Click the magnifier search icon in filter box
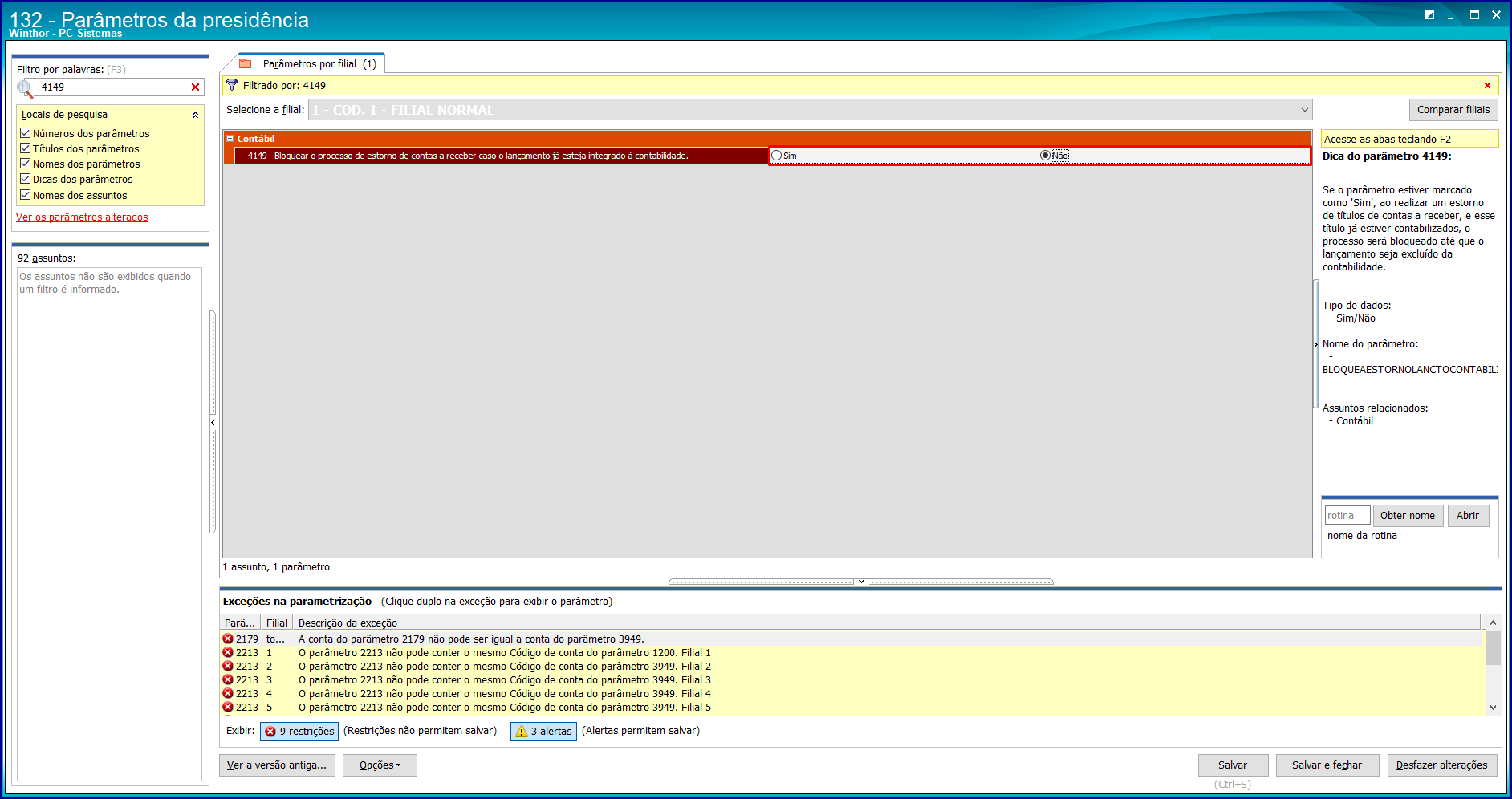Screen dimensions: 1512x799 point(25,87)
